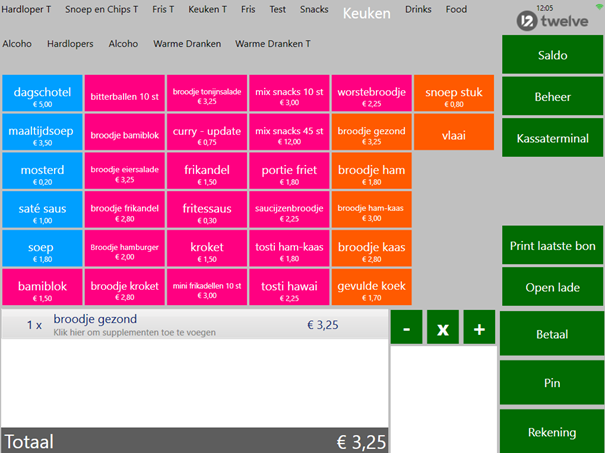The image size is (605, 453).
Task: Click the Rekening button
Action: pos(551,432)
